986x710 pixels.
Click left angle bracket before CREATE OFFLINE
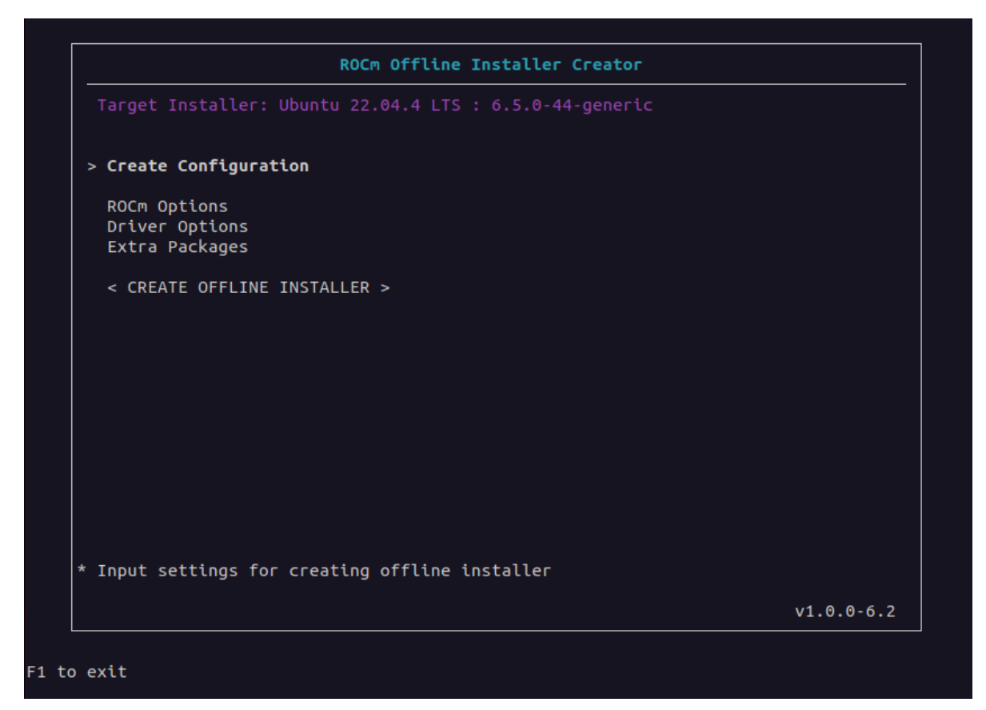[x=112, y=288]
